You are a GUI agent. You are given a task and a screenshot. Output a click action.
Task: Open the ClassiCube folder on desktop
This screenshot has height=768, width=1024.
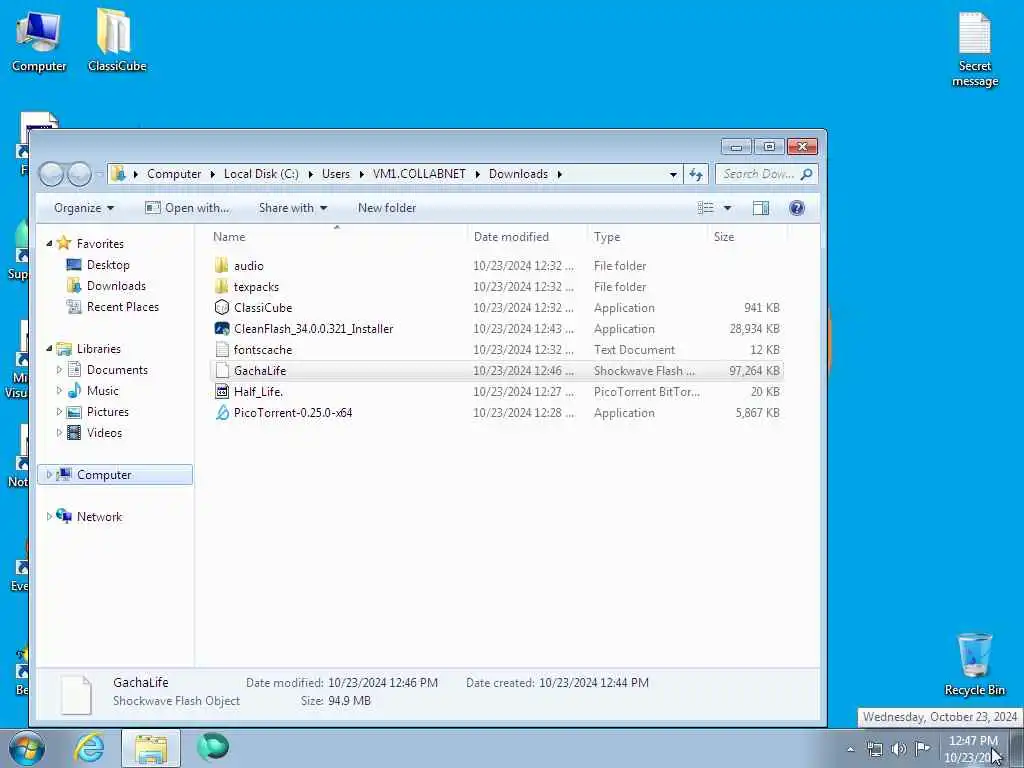coord(116,41)
